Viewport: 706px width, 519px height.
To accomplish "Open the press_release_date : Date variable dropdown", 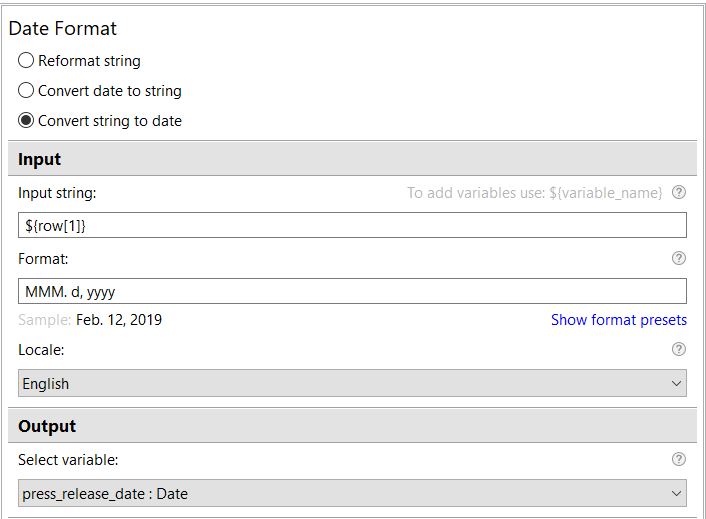I will (352, 493).
